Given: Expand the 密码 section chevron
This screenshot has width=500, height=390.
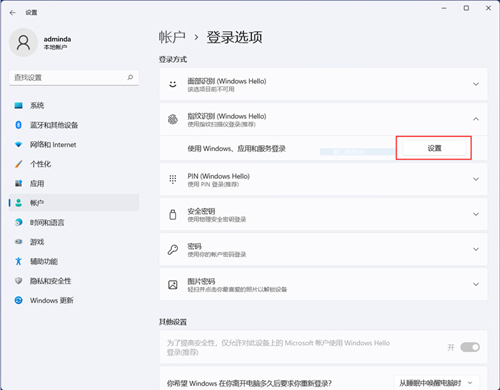Looking at the screenshot, I should 476,249.
